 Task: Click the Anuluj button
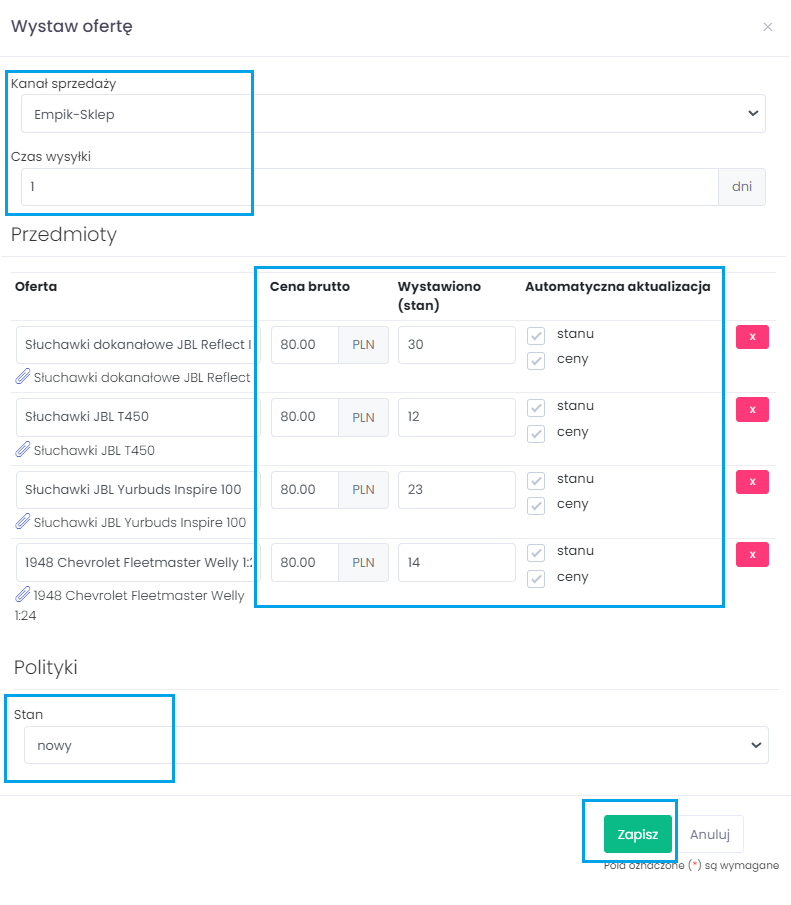pos(709,834)
